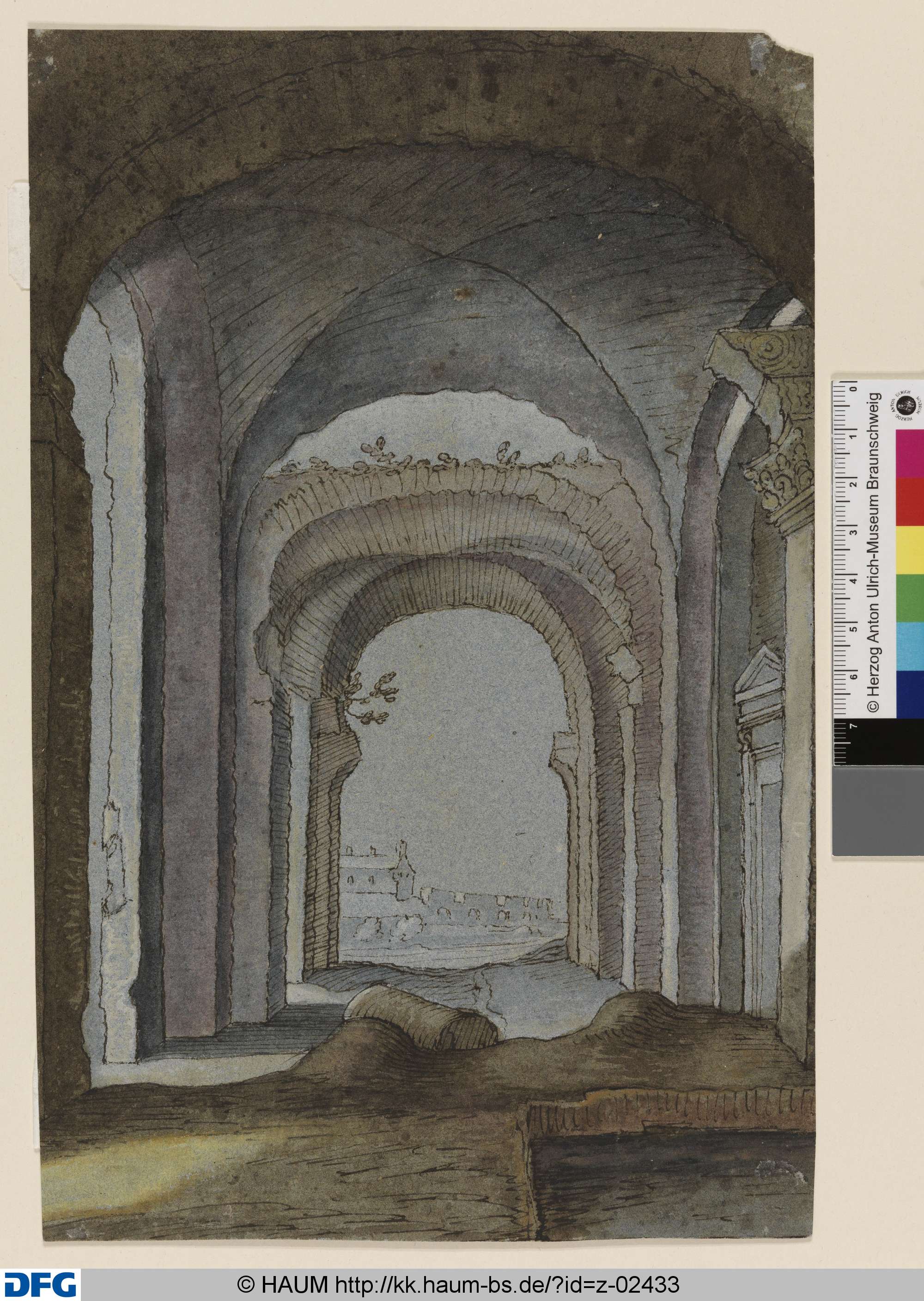
Task: Select the yellow swatch on the color chart
Action: click(909, 550)
